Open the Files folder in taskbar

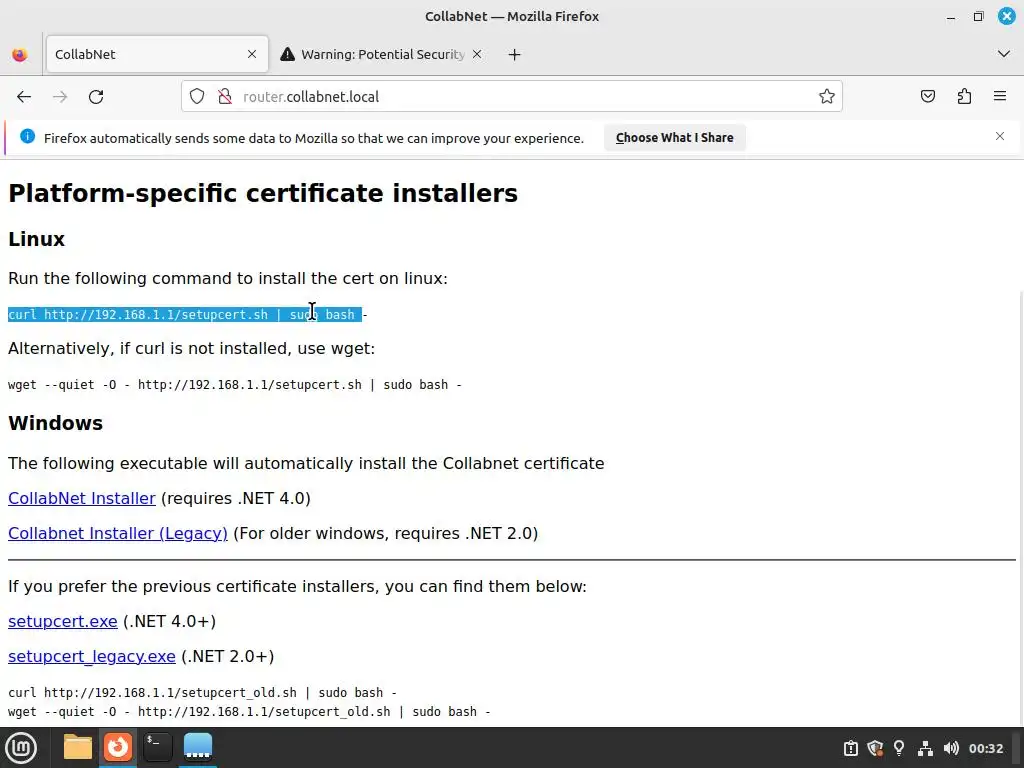78,747
